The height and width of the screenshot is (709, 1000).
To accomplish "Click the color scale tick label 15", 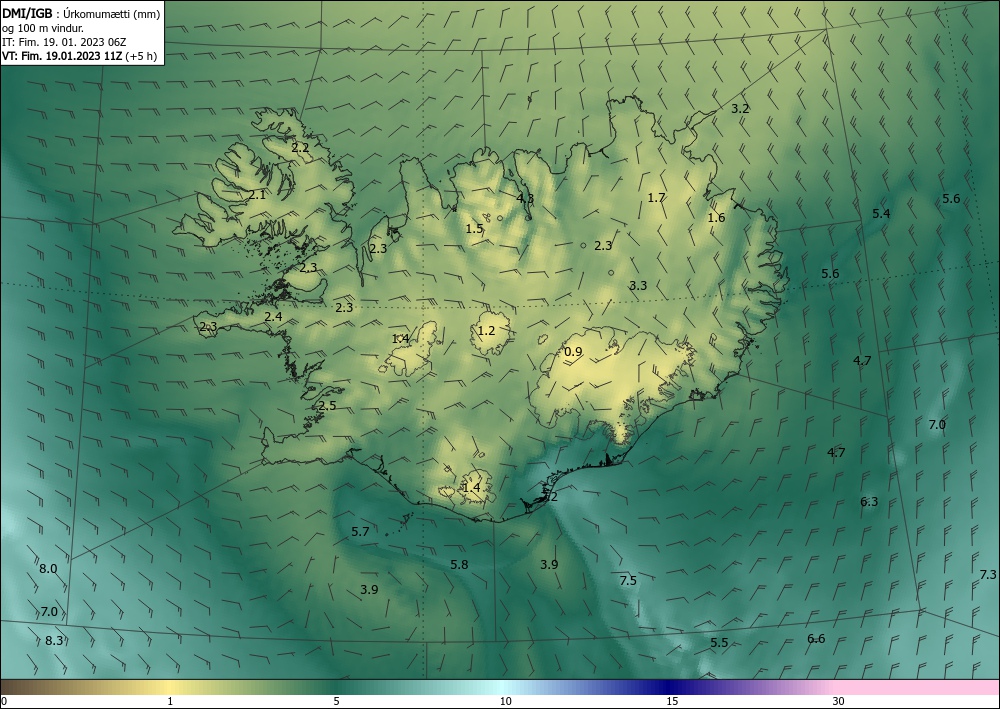I will [672, 701].
